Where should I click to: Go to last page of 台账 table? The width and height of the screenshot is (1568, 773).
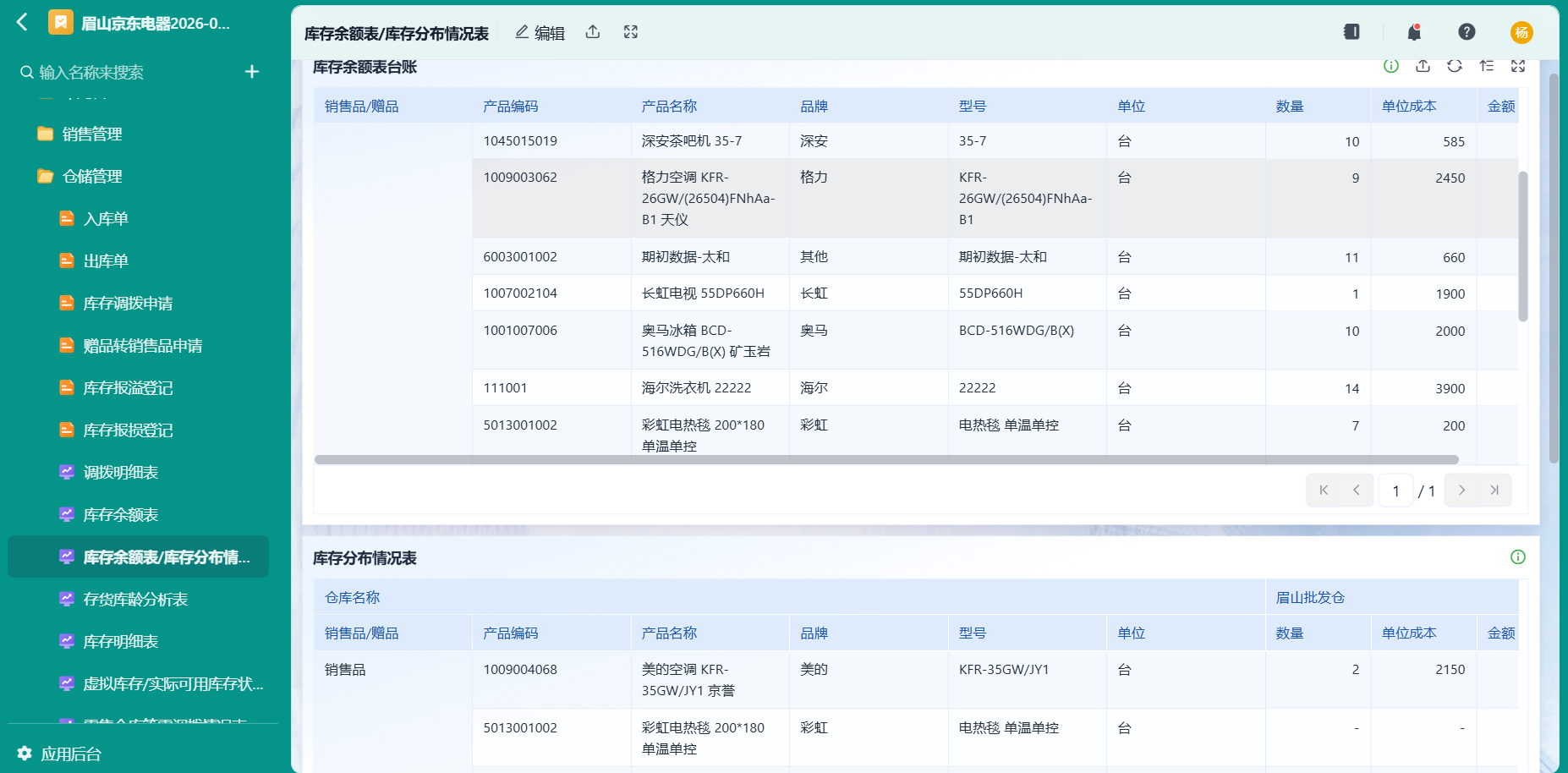1494,490
